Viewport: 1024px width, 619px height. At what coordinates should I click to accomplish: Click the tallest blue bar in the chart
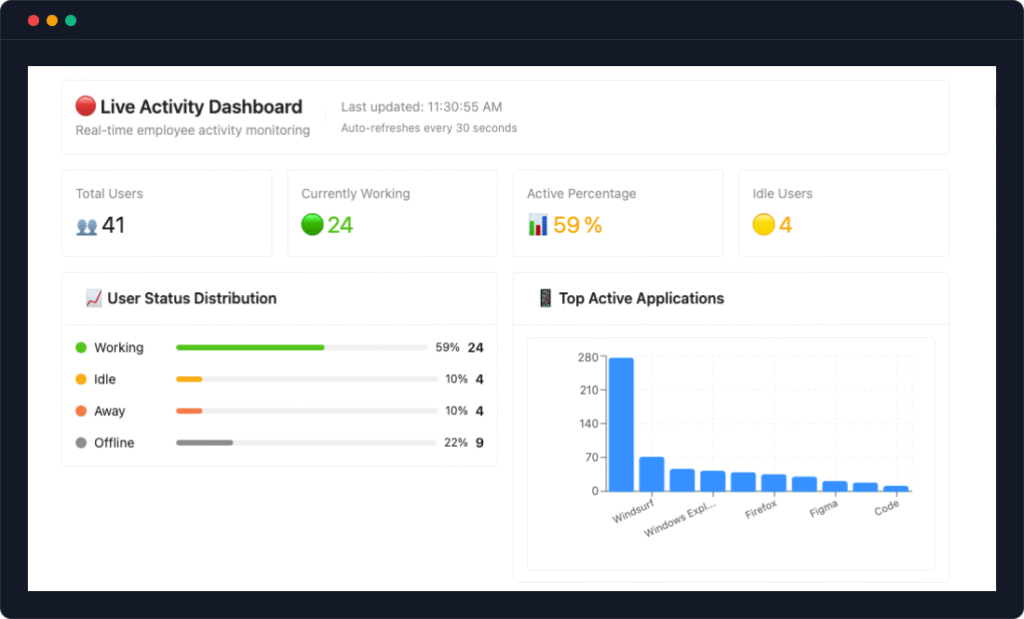tap(621, 424)
